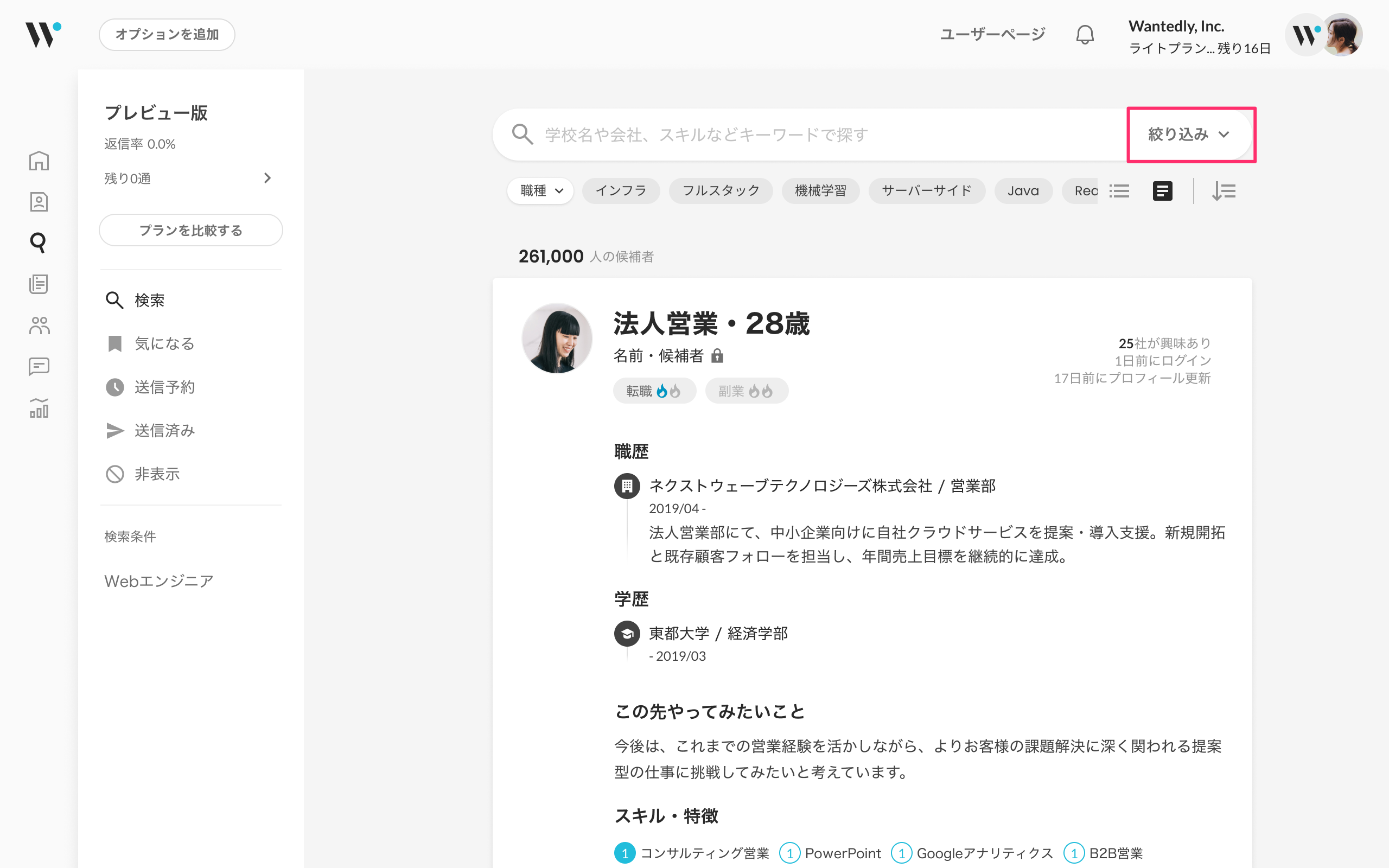Switch to compact list view
This screenshot has width=1389, height=868.
point(1119,191)
